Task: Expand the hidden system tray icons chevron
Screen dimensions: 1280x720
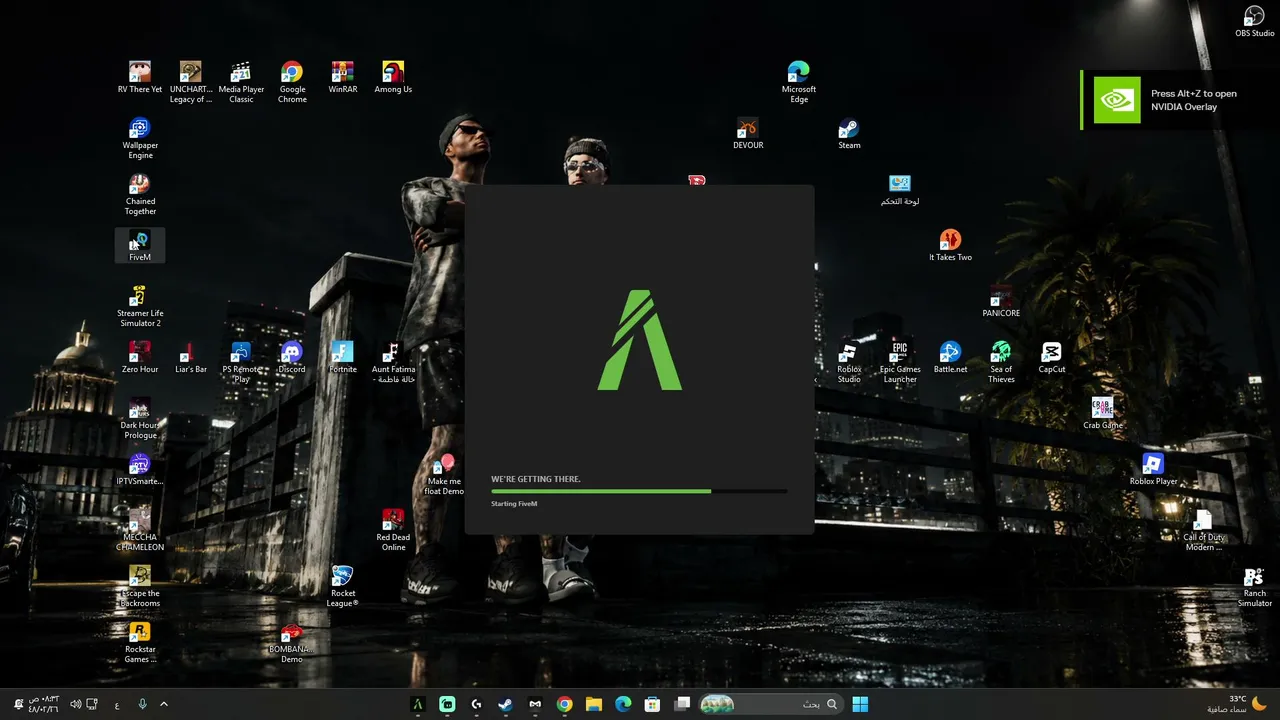Action: (x=164, y=704)
